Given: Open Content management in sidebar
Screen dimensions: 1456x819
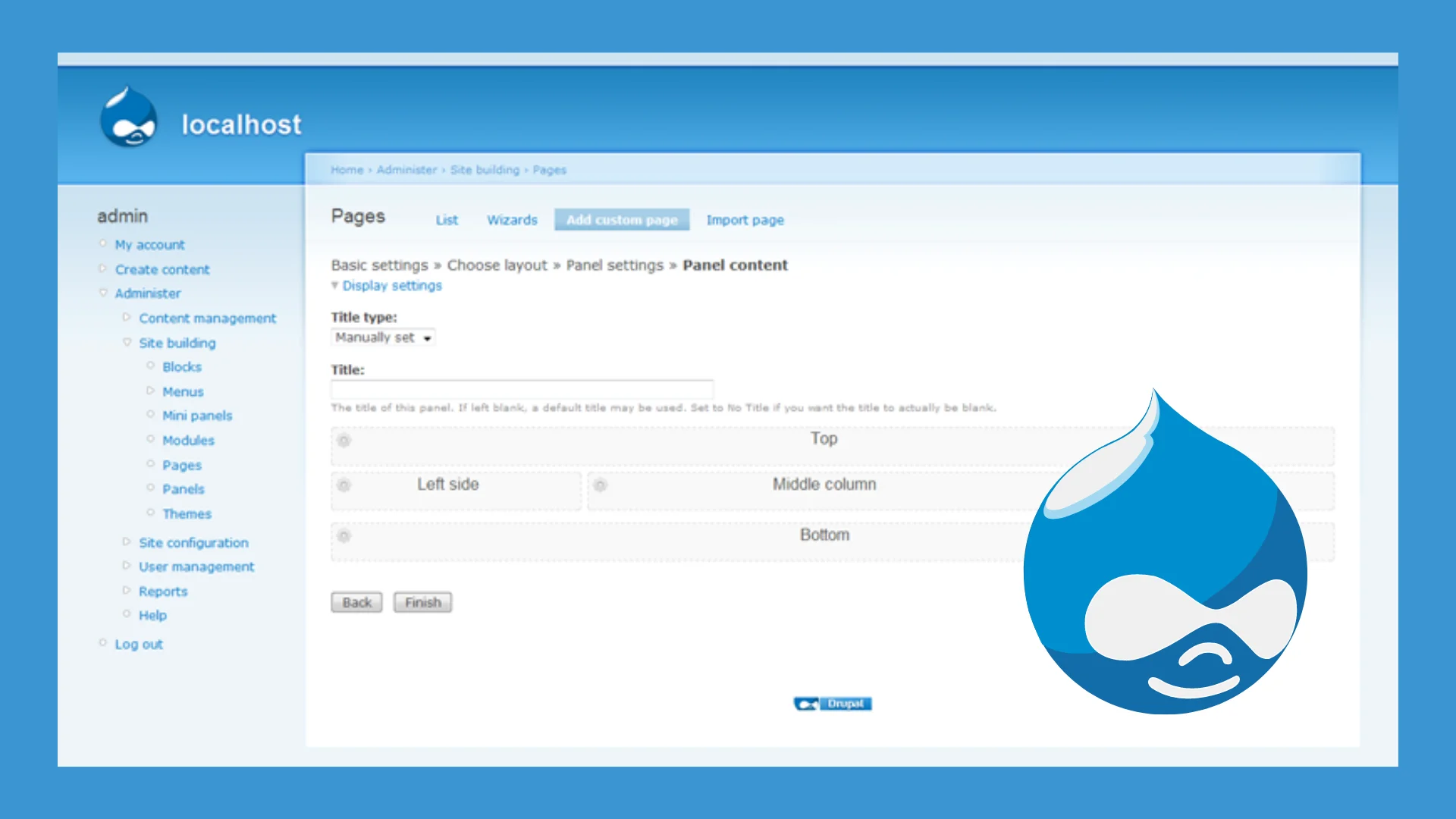Looking at the screenshot, I should coord(207,318).
